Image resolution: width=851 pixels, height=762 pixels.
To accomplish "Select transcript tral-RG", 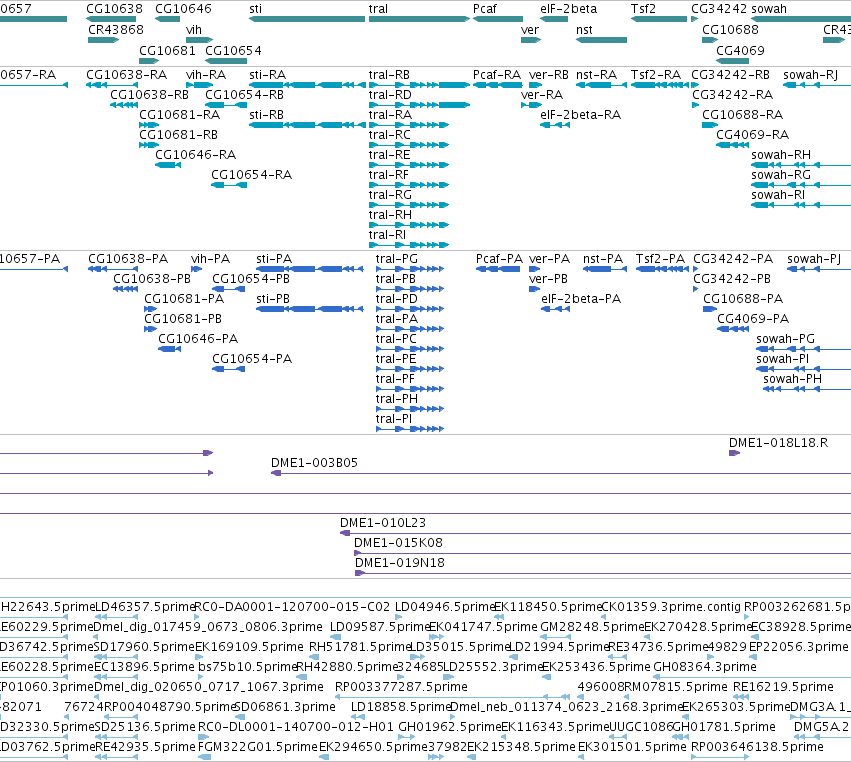I will [409, 205].
